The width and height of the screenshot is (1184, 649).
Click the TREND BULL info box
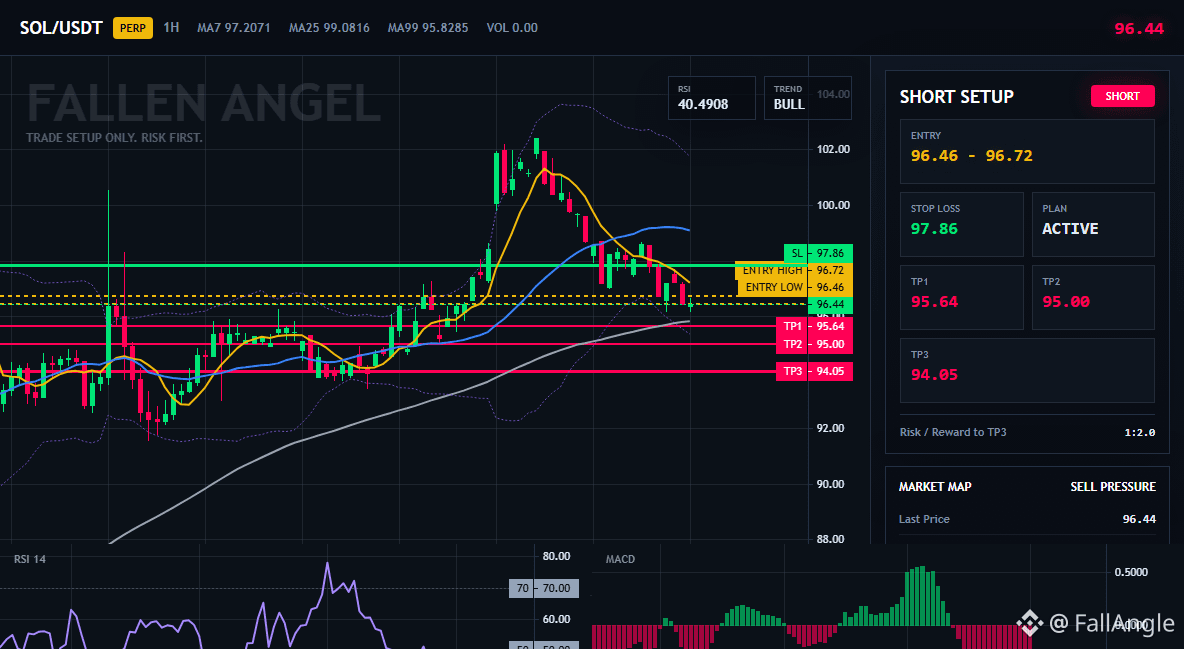807,98
